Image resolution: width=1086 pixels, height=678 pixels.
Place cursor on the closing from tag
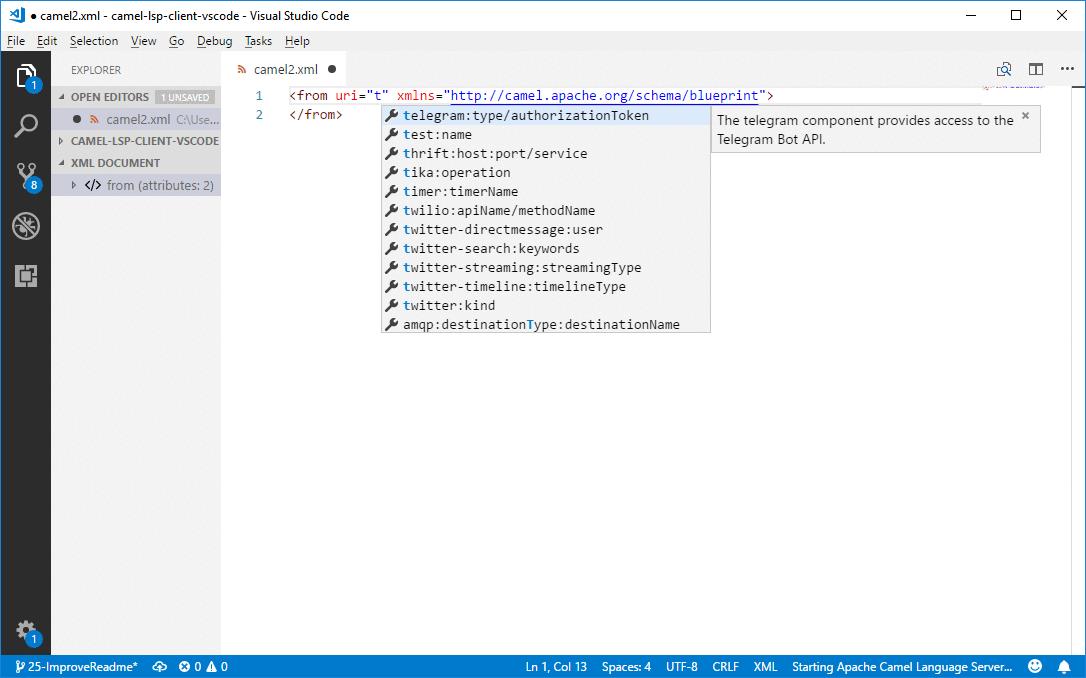pos(316,115)
